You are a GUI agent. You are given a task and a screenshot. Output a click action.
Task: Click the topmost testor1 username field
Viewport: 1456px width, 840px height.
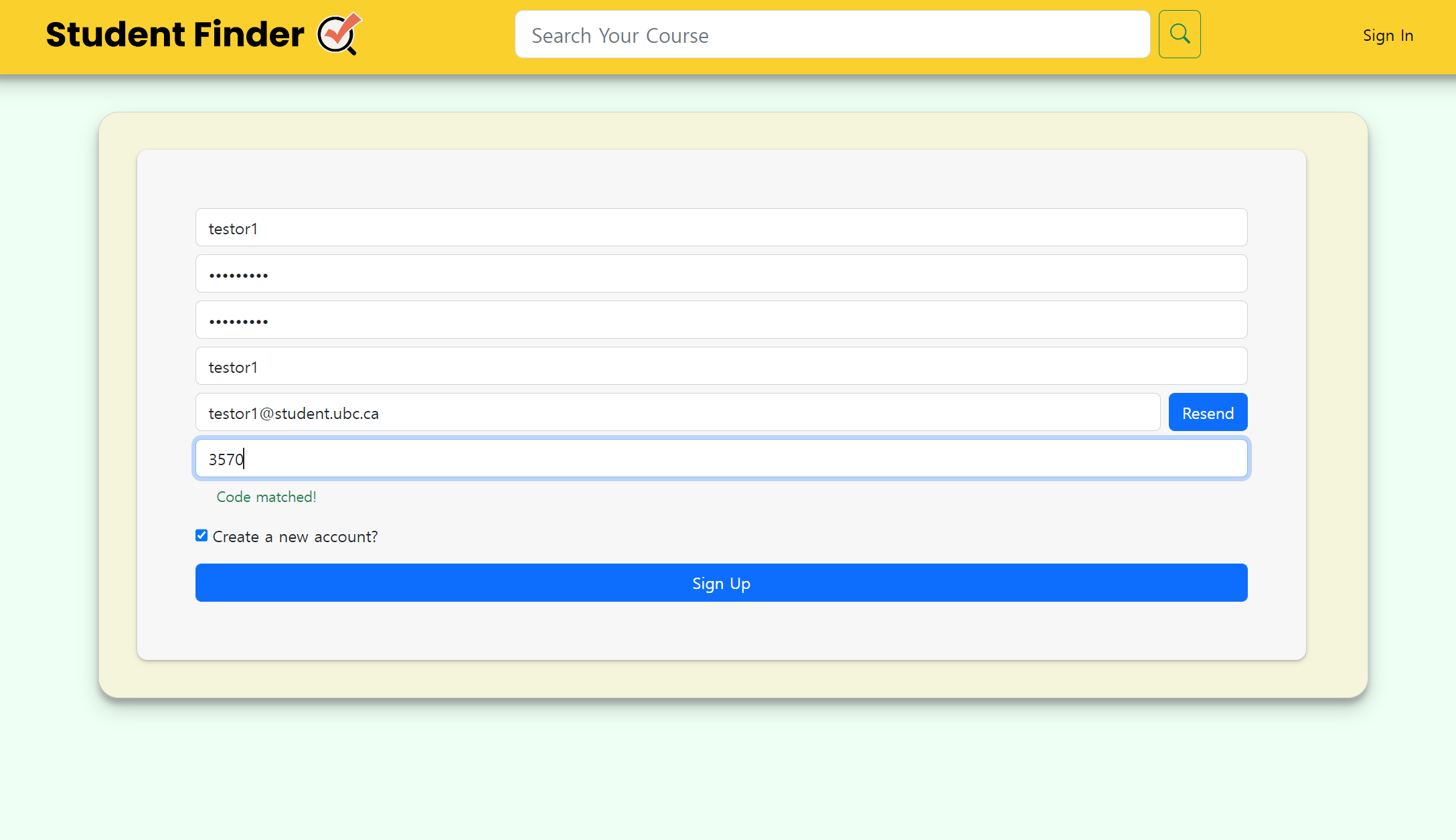click(x=721, y=228)
